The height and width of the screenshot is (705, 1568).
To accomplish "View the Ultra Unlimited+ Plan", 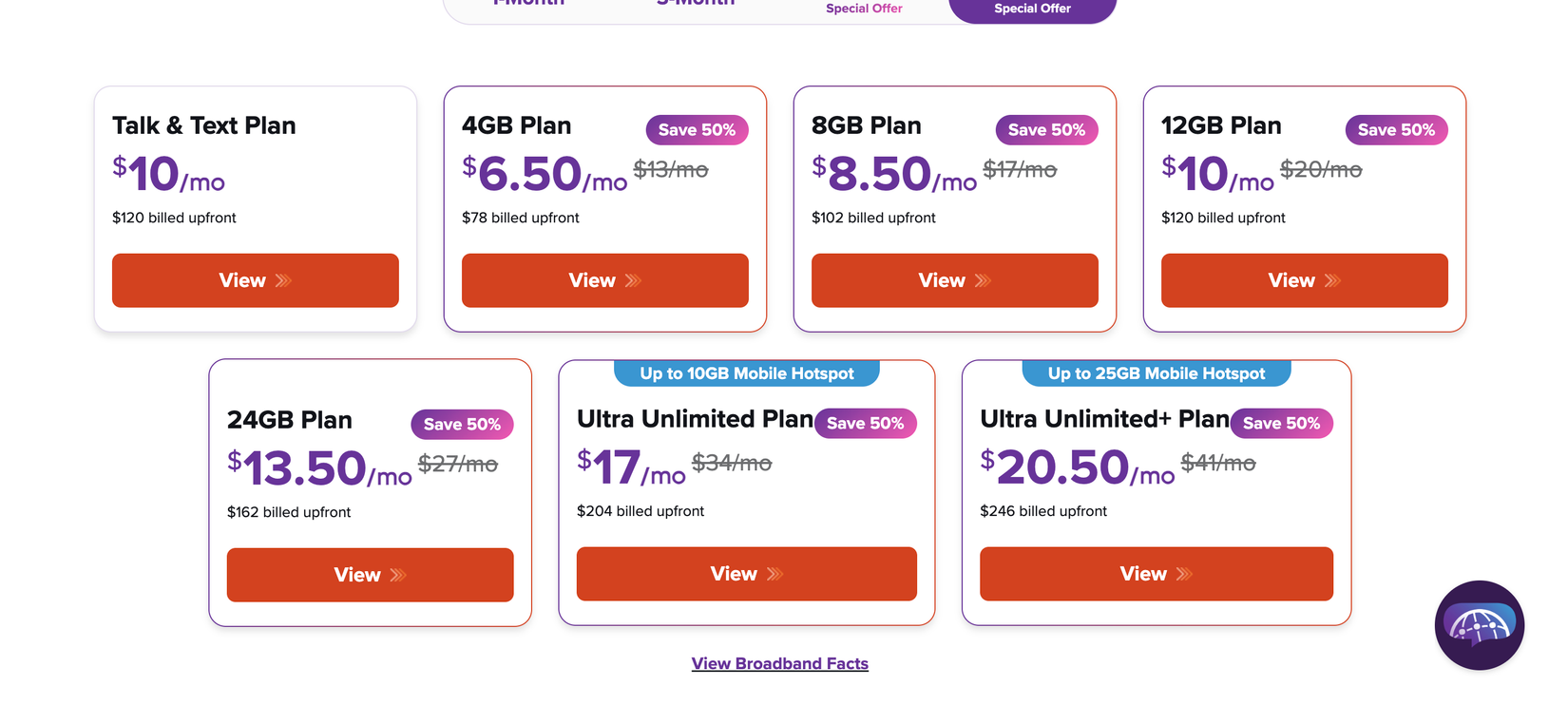I will pos(1156,574).
